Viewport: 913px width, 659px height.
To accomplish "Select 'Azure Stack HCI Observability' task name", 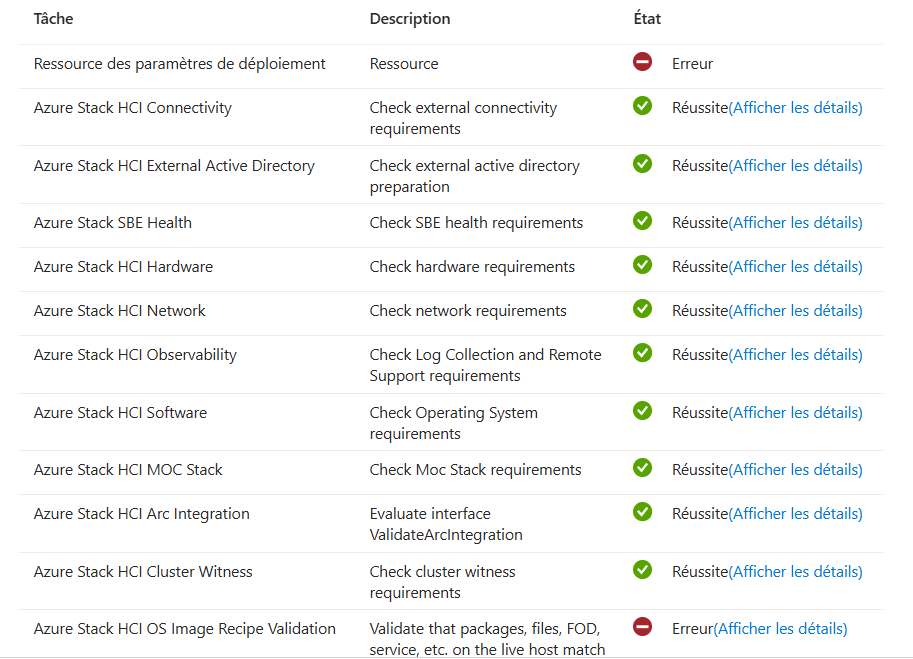I will click(x=135, y=355).
